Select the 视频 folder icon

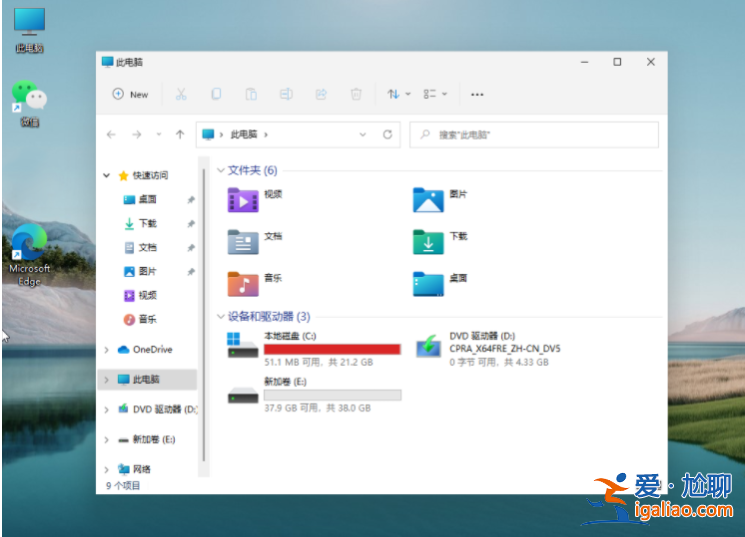(243, 200)
